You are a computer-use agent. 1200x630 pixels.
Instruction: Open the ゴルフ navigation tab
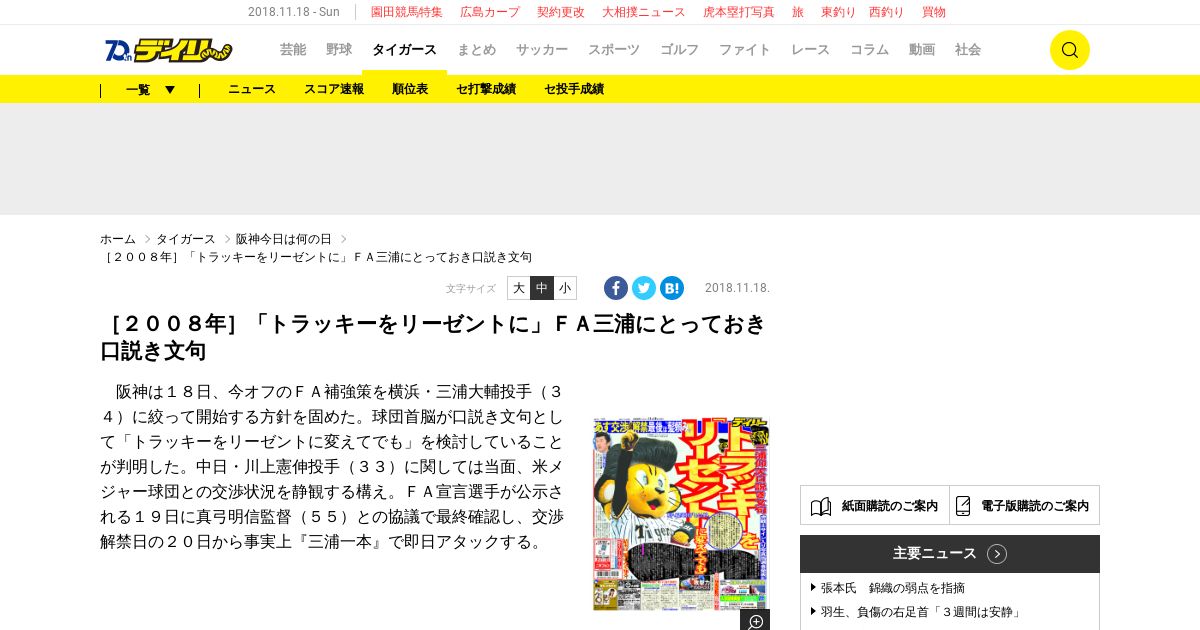[x=680, y=50]
